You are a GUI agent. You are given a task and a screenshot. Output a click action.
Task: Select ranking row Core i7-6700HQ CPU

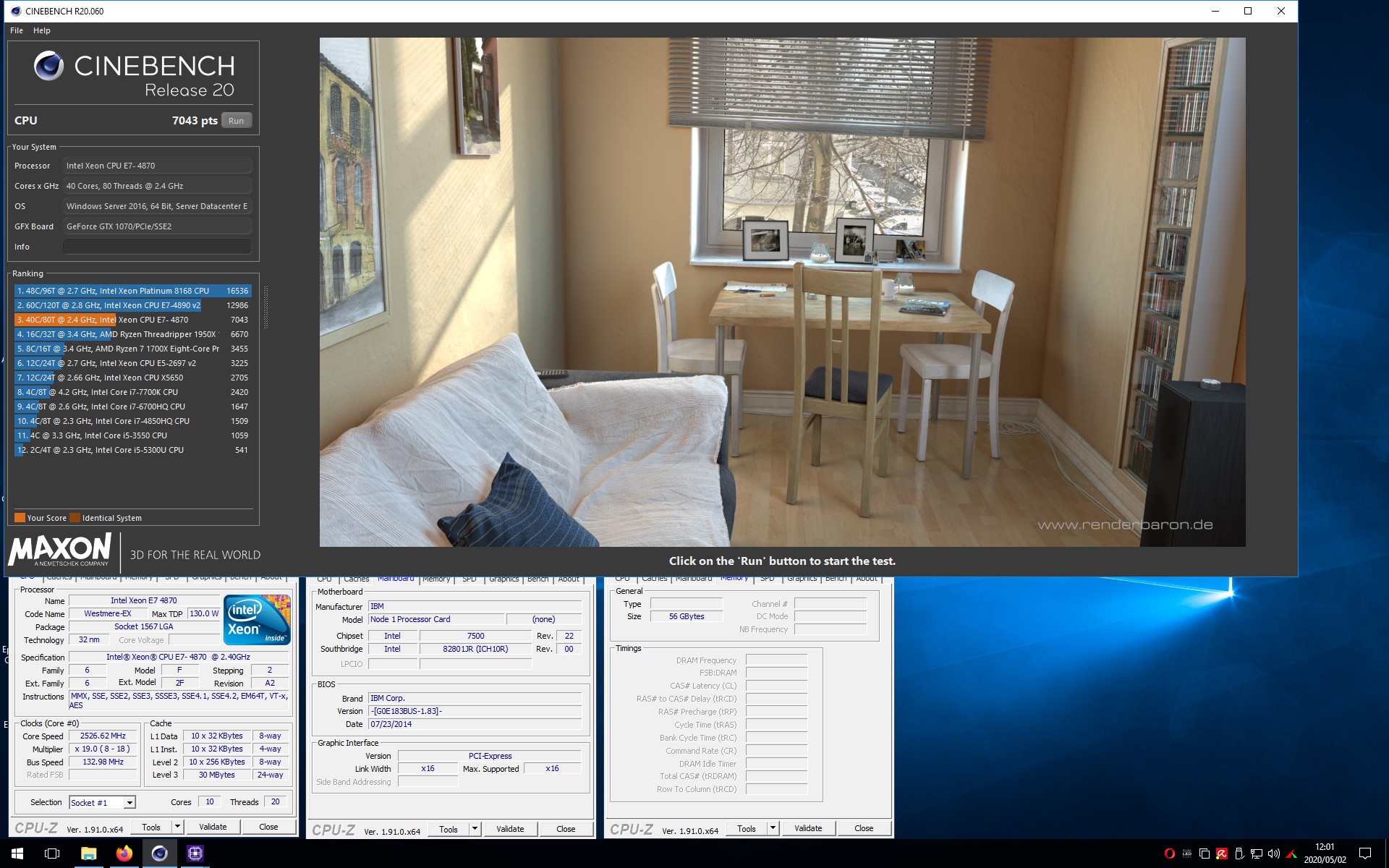(132, 407)
